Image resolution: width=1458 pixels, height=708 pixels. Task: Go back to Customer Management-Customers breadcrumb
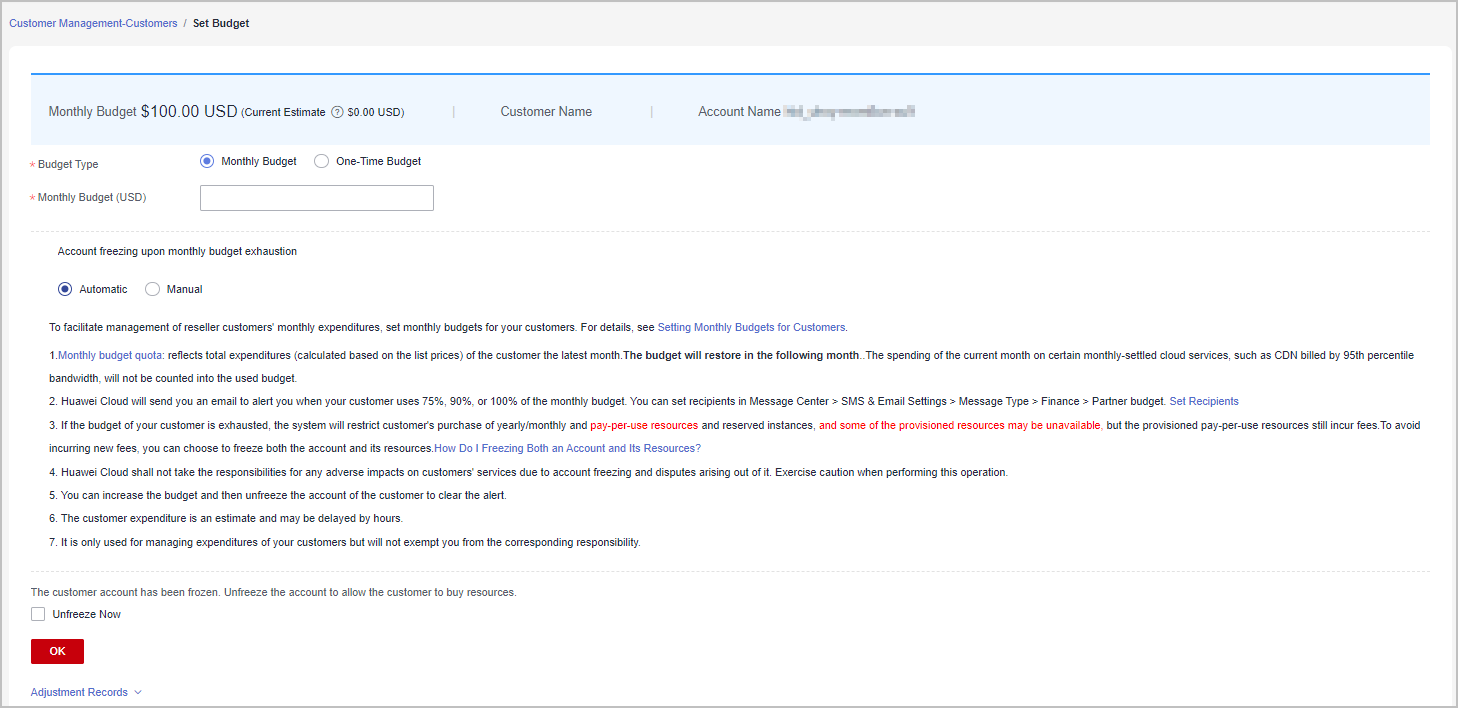[93, 23]
